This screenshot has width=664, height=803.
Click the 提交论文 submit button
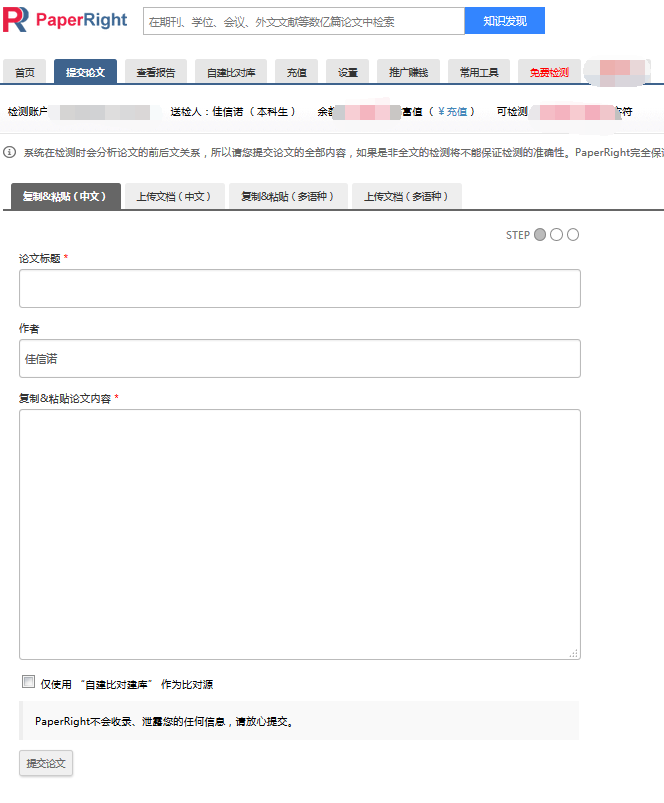[46, 764]
